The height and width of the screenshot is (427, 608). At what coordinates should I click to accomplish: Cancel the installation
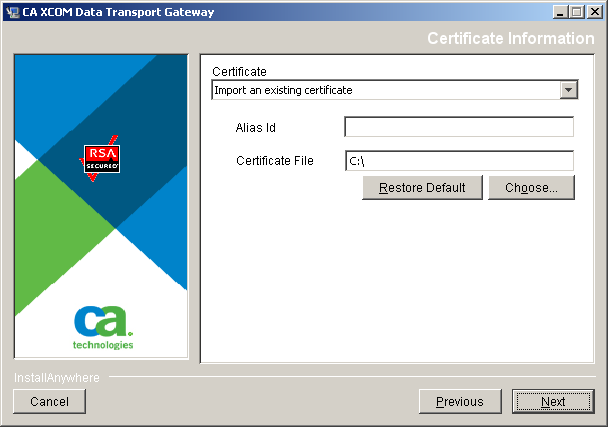[x=49, y=401]
